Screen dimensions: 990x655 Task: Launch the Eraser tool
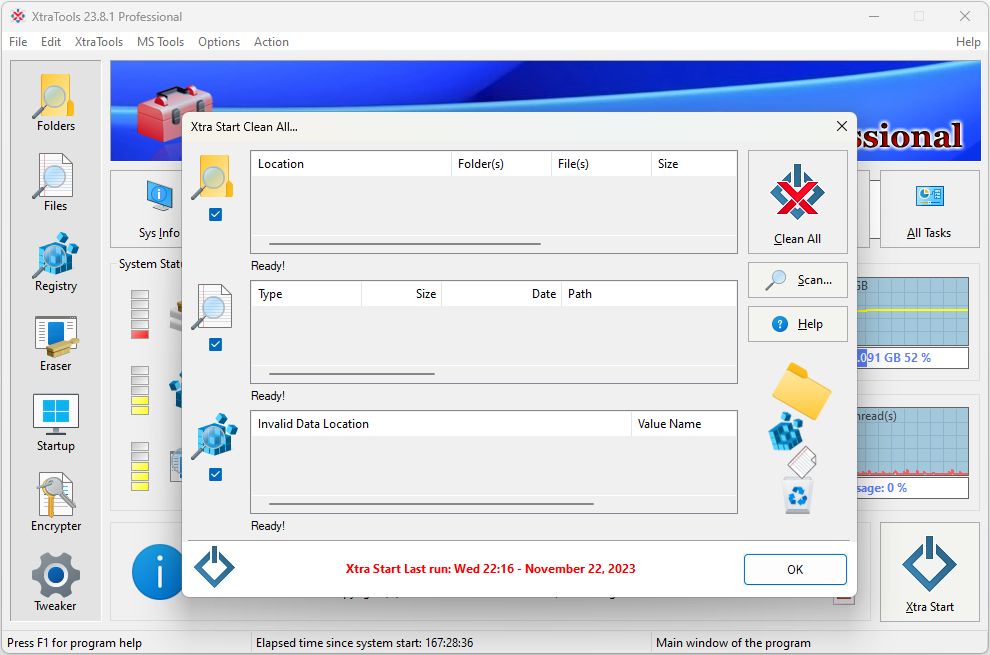[x=56, y=343]
